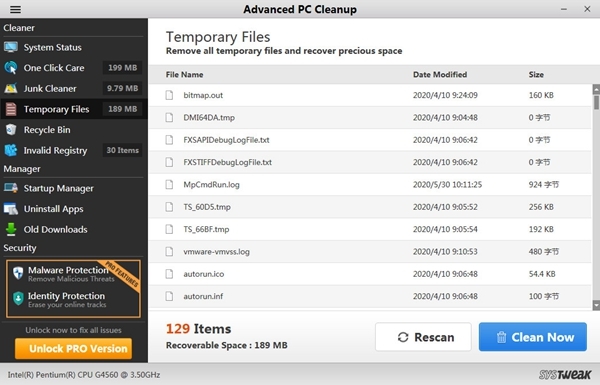Click the Old Downloads arrow icon

[x=11, y=230]
